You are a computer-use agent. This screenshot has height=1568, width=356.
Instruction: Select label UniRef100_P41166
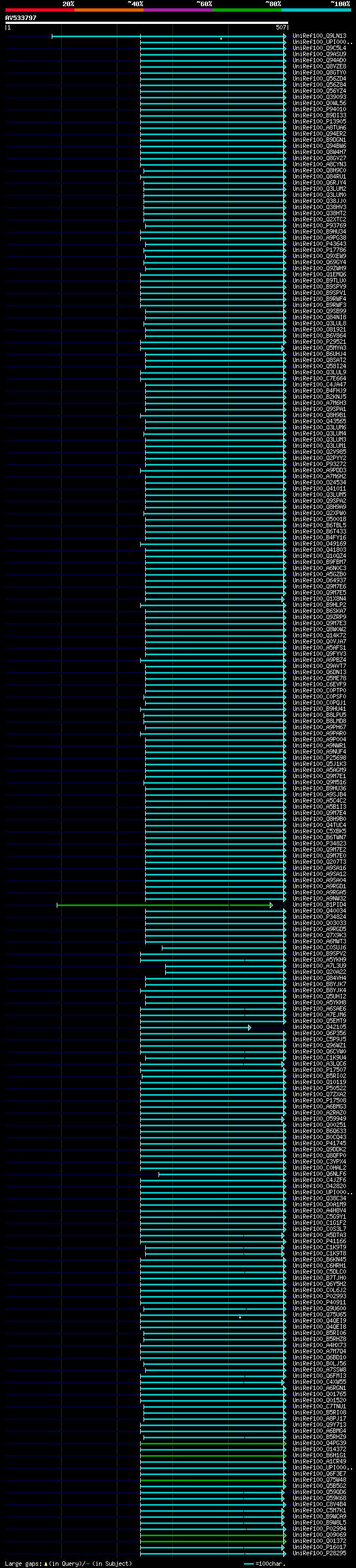pyautogui.click(x=319, y=1241)
